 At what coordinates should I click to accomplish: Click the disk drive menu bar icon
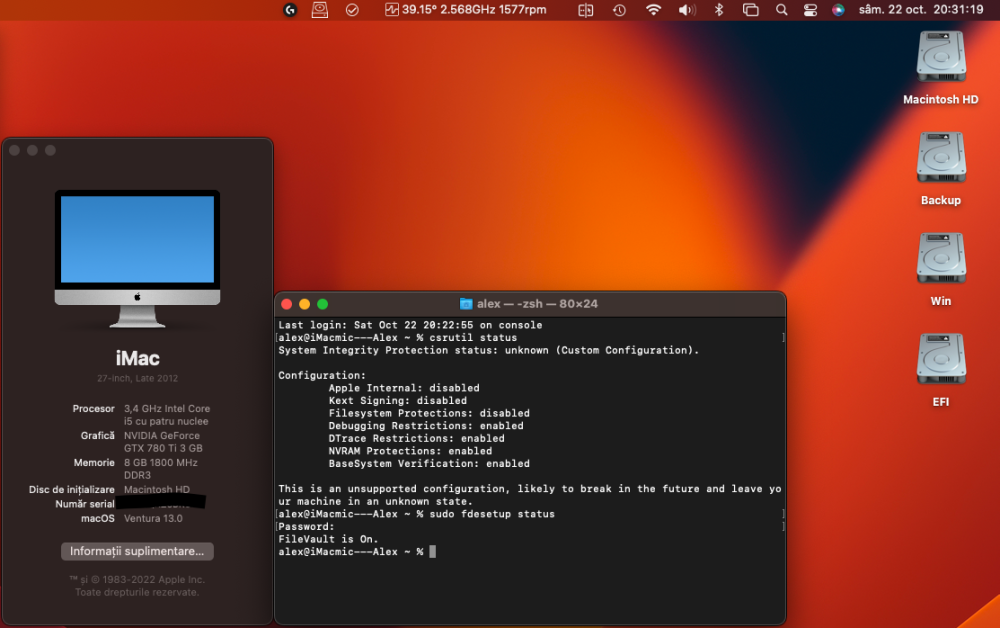(x=320, y=10)
